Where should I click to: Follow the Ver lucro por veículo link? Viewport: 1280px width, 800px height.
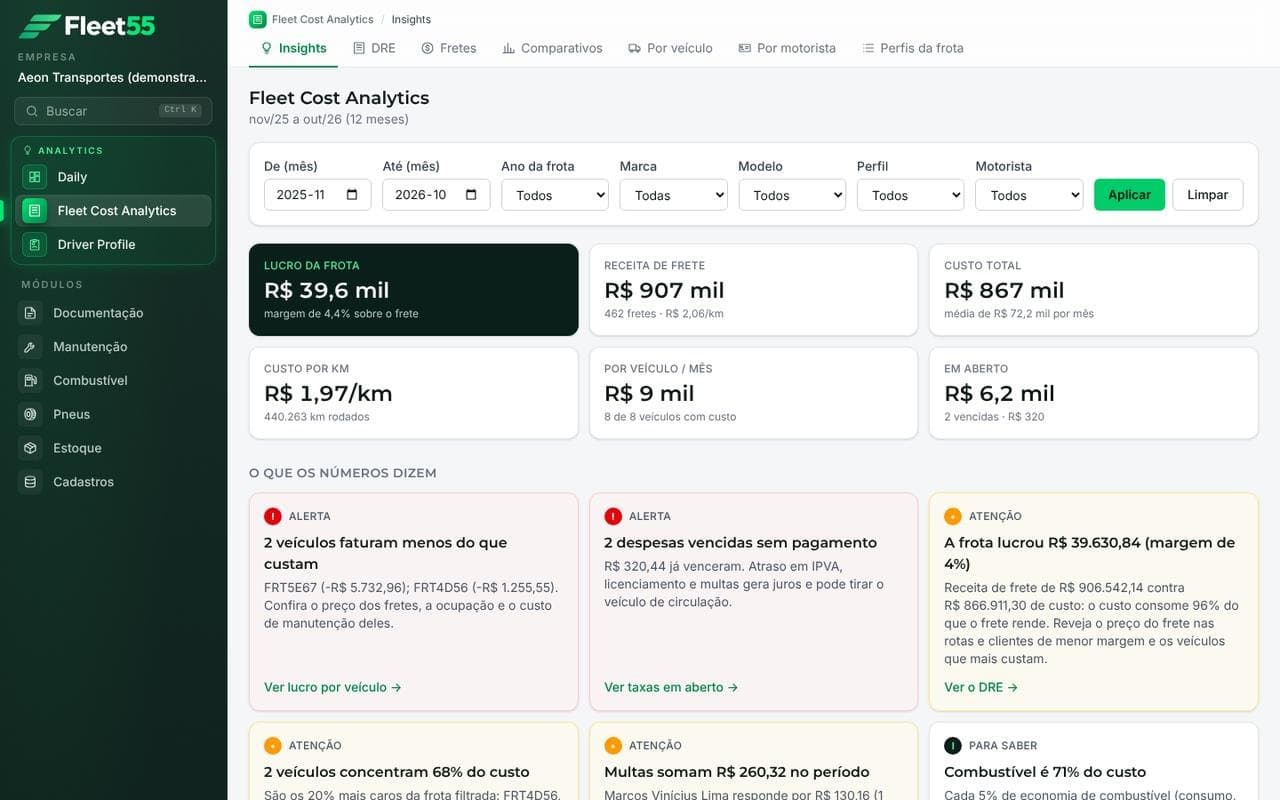pos(333,687)
